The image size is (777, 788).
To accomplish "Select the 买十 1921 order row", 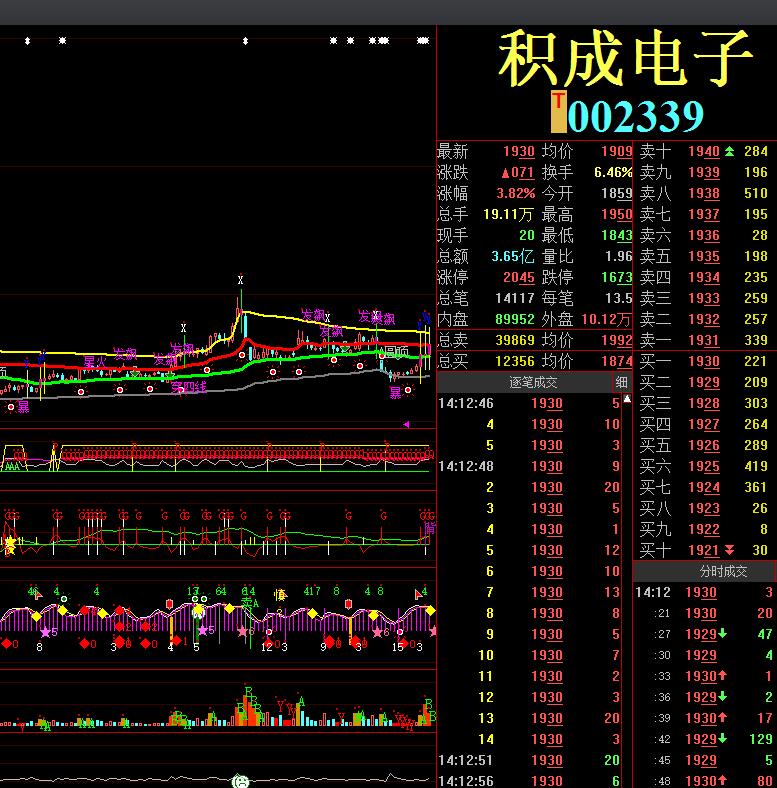I will pyautogui.click(x=704, y=550).
